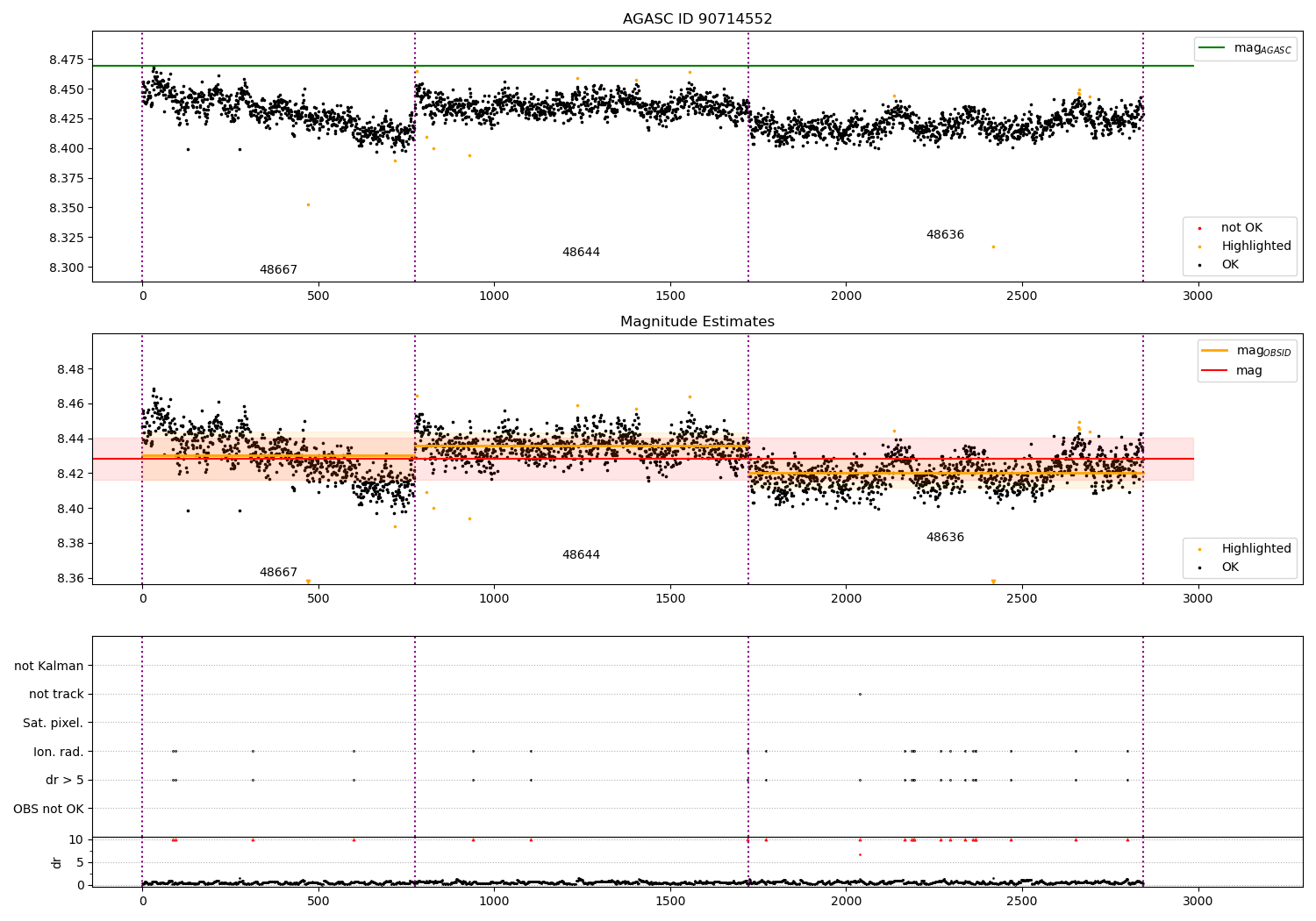Image resolution: width=1316 pixels, height=921 pixels.
Task: Click the 'OBS not OK' axis label
Action: coord(49,809)
